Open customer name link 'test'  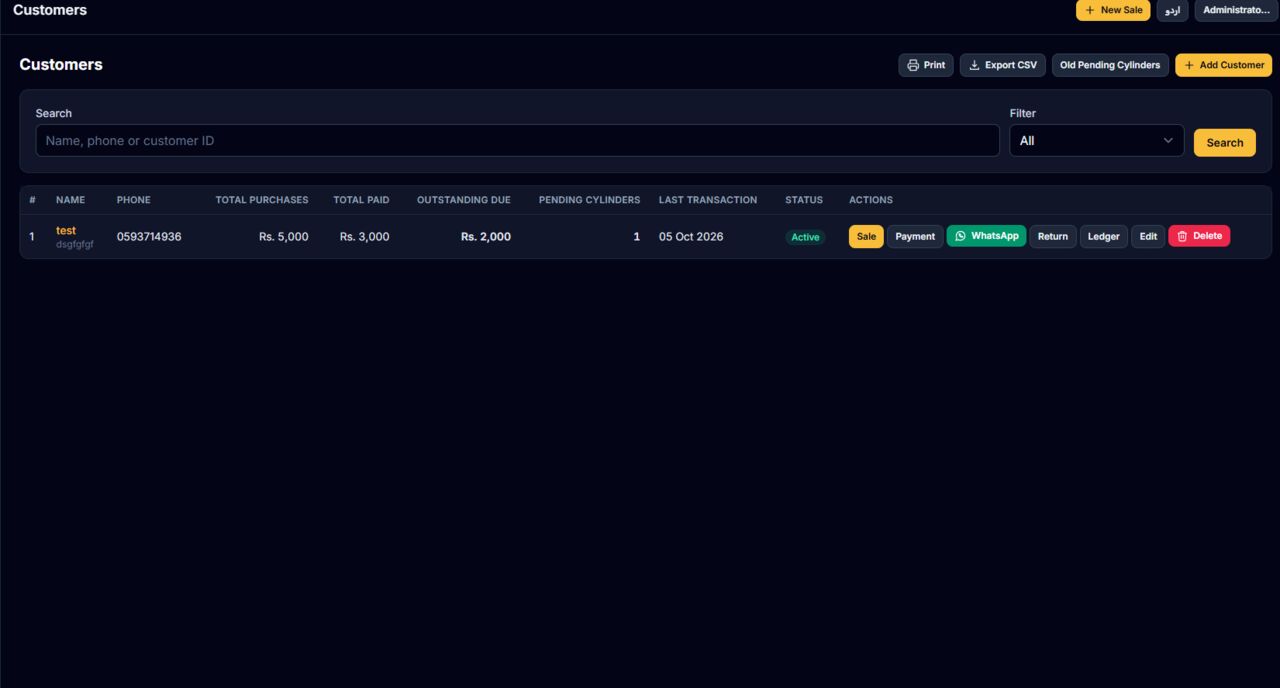click(66, 230)
